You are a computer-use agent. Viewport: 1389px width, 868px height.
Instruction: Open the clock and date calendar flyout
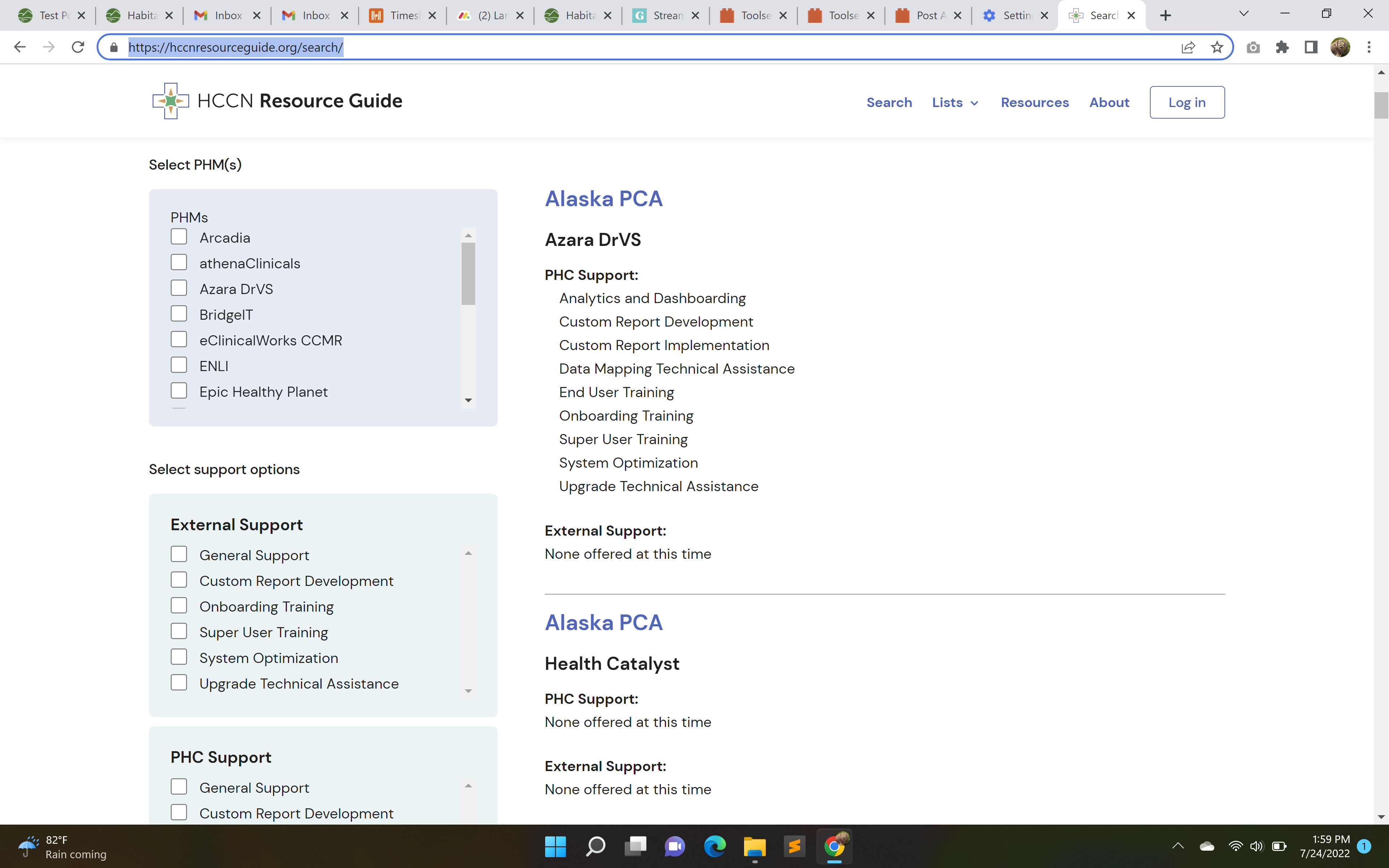[1325, 846]
